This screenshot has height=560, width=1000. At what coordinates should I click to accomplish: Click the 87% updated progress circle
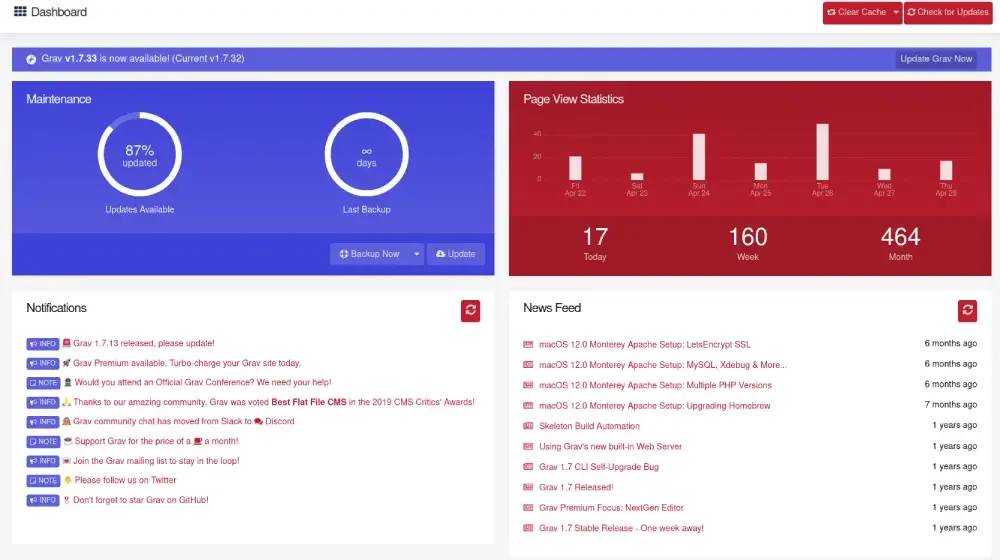coord(140,154)
